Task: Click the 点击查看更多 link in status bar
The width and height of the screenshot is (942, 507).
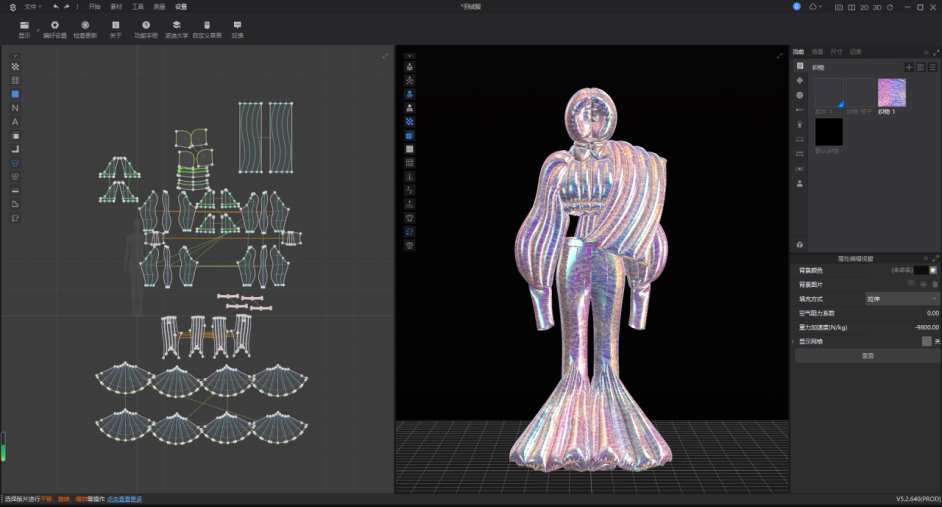Action: point(125,499)
